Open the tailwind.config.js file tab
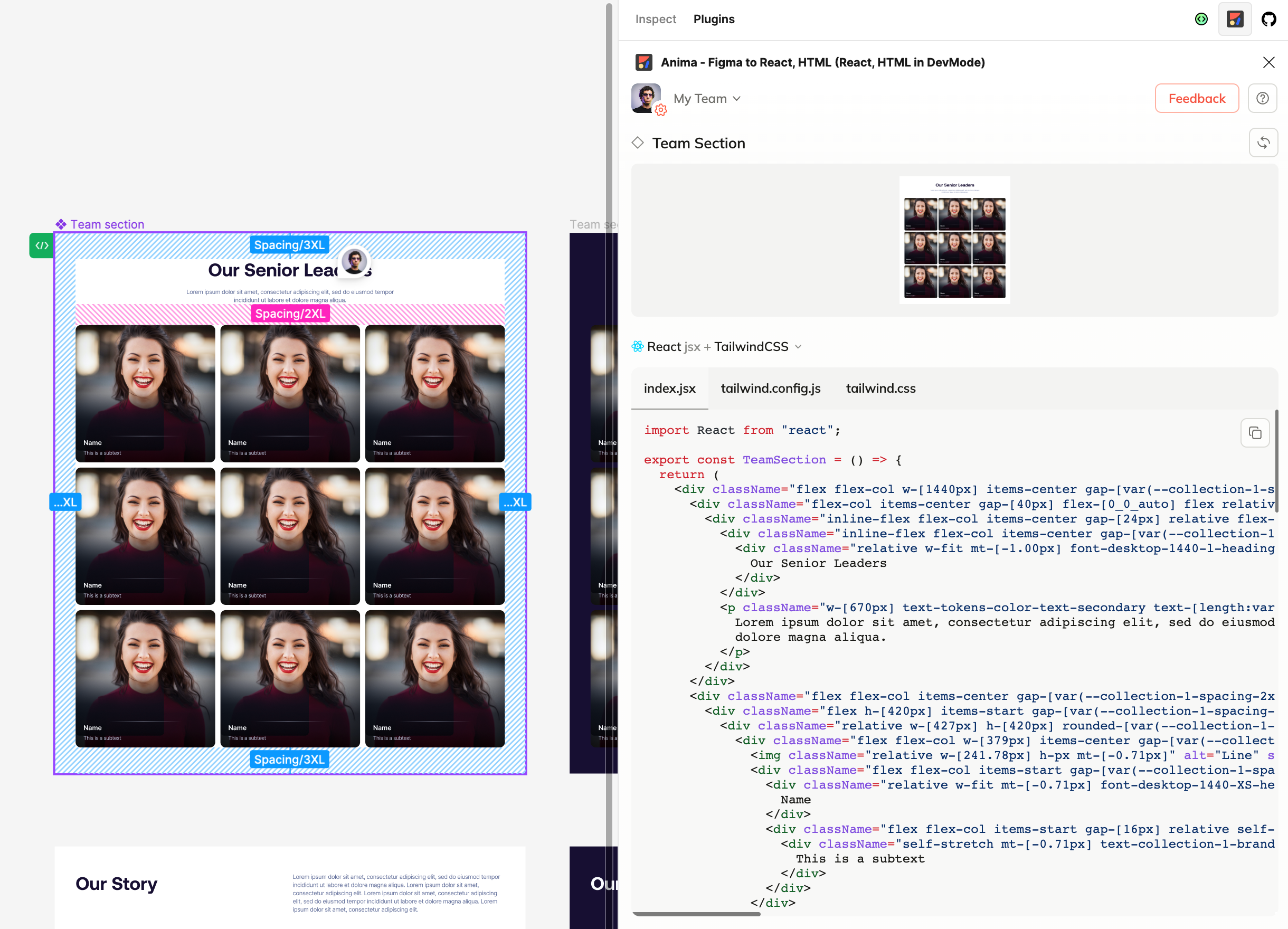This screenshot has height=929, width=1288. pyautogui.click(x=770, y=388)
